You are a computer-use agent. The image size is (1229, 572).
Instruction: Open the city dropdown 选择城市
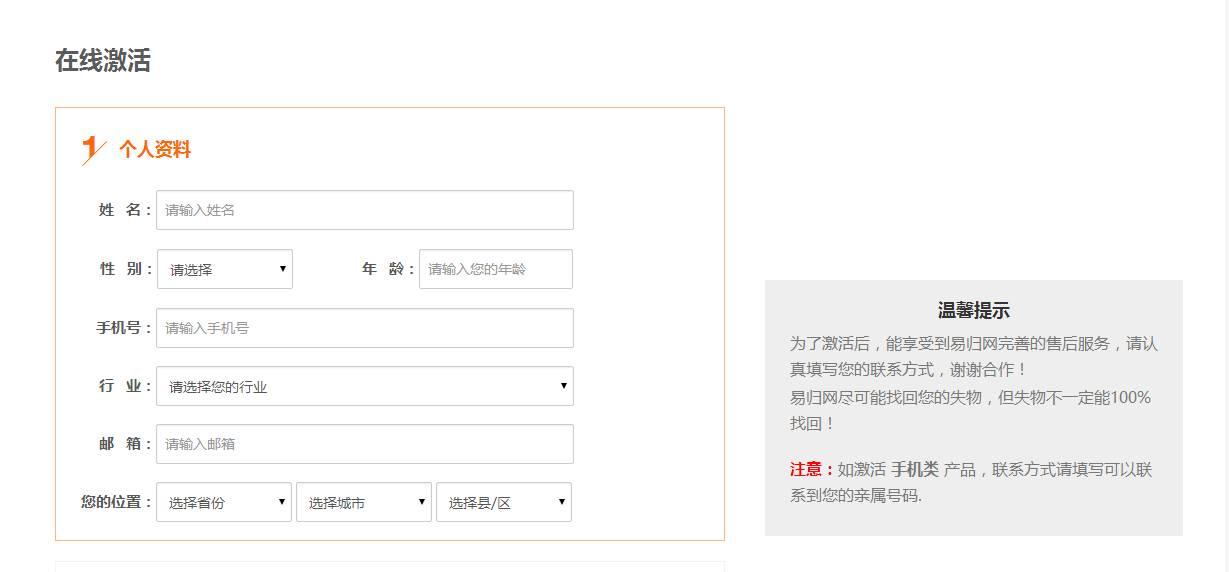pos(364,502)
